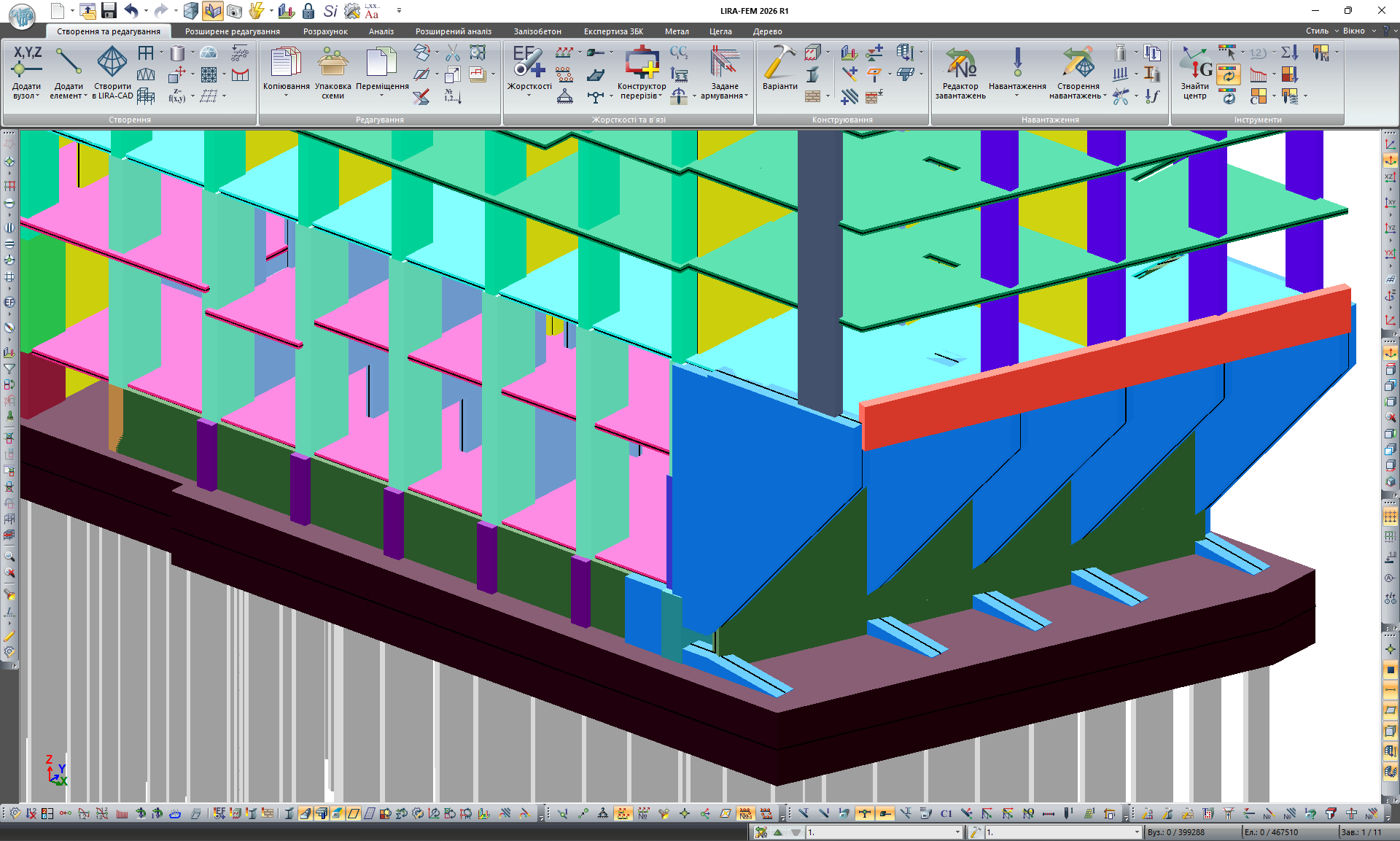Viewport: 1400px width, 841px height.
Task: Open the load case number dropdown
Action: (x=957, y=832)
